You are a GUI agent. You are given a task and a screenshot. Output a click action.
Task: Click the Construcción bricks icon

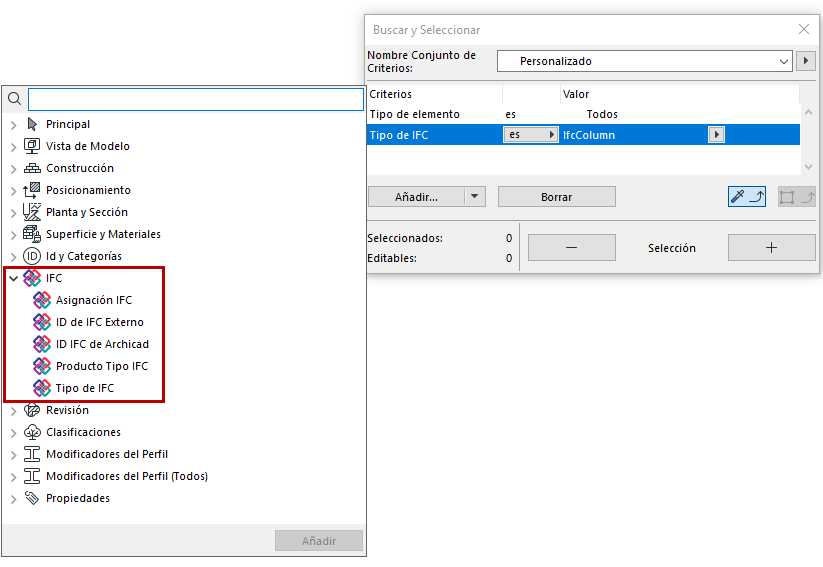(x=32, y=168)
